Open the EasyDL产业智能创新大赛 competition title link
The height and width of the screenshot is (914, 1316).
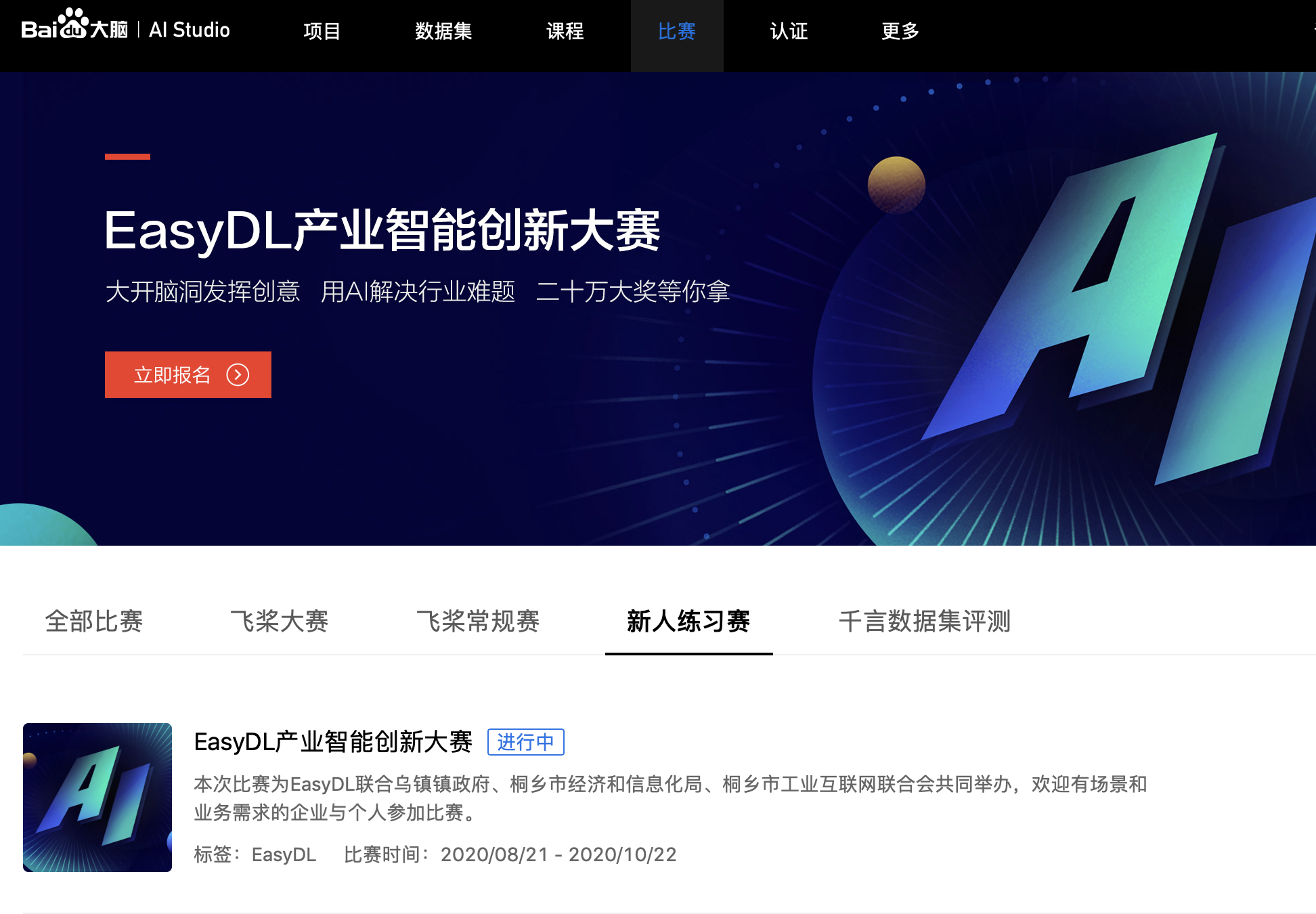tap(333, 742)
